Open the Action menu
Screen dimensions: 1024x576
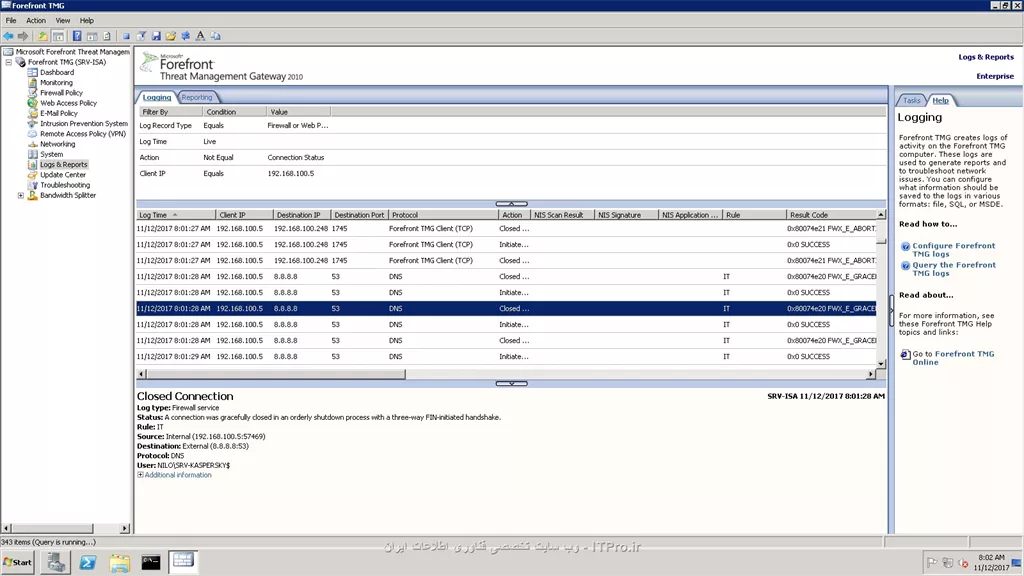coord(36,20)
